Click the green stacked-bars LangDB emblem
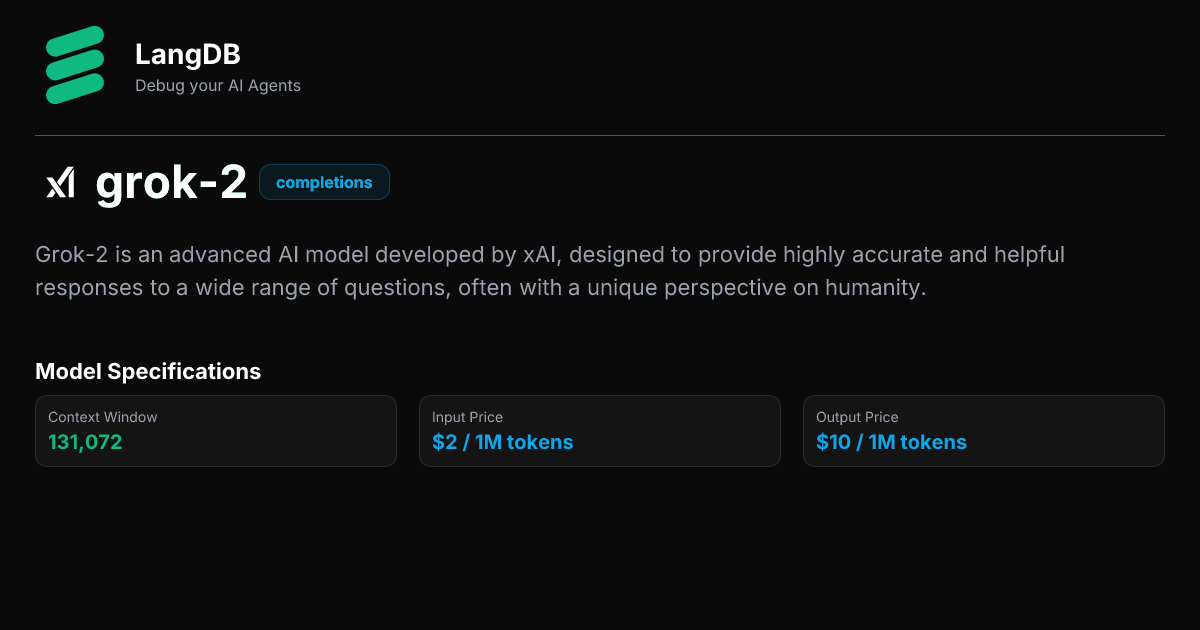The image size is (1200, 630). click(x=74, y=63)
